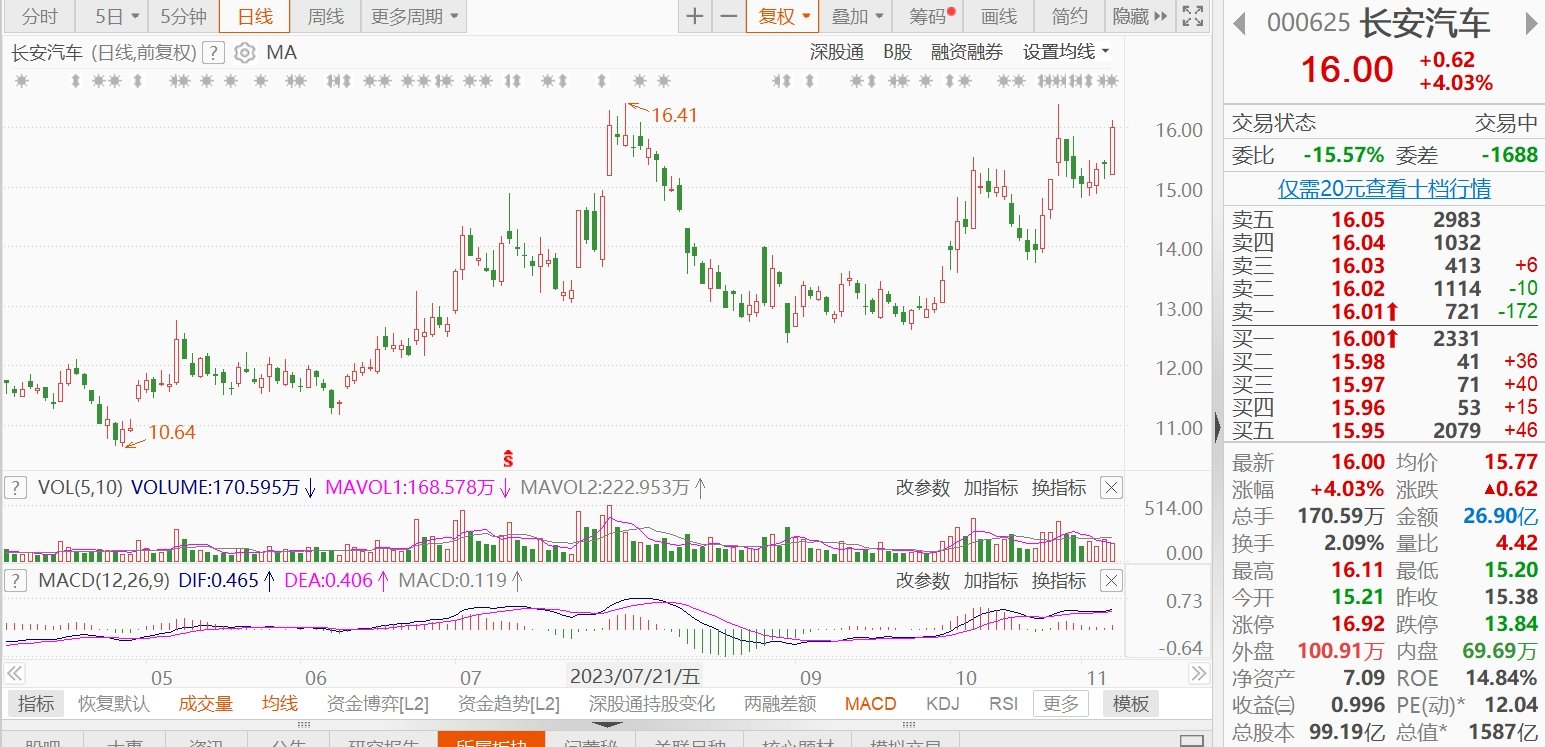Screen dimensions: 1545x747
Task: Click the 10.64 low price marker
Action: pos(172,433)
